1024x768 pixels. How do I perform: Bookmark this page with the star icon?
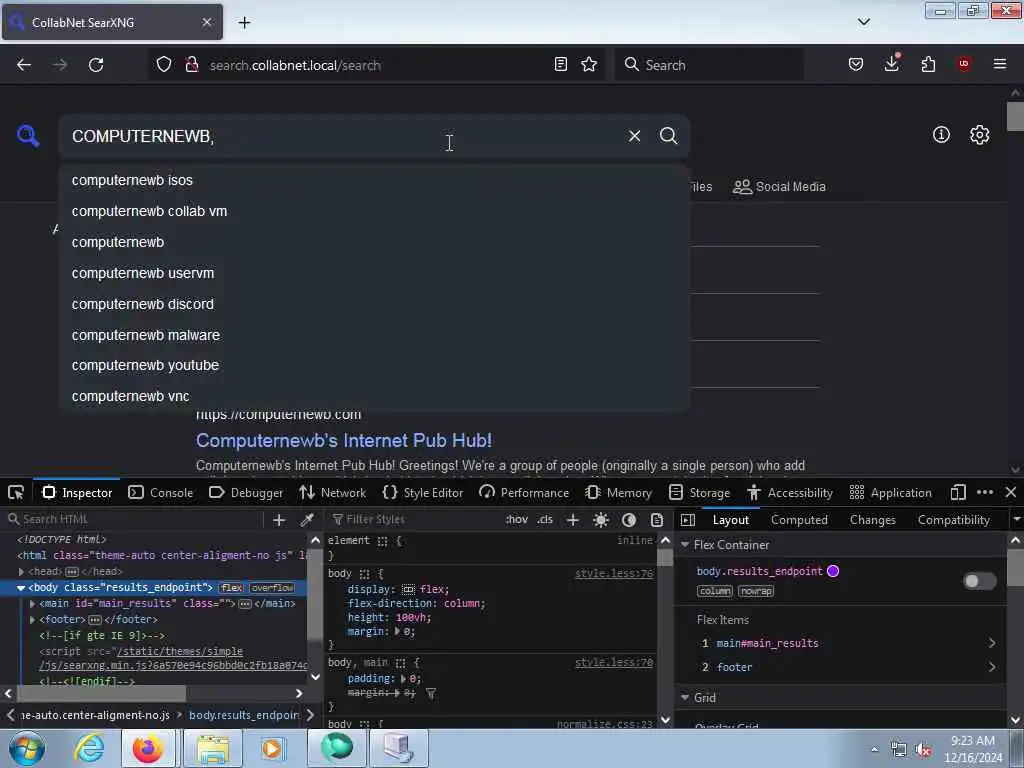point(589,64)
